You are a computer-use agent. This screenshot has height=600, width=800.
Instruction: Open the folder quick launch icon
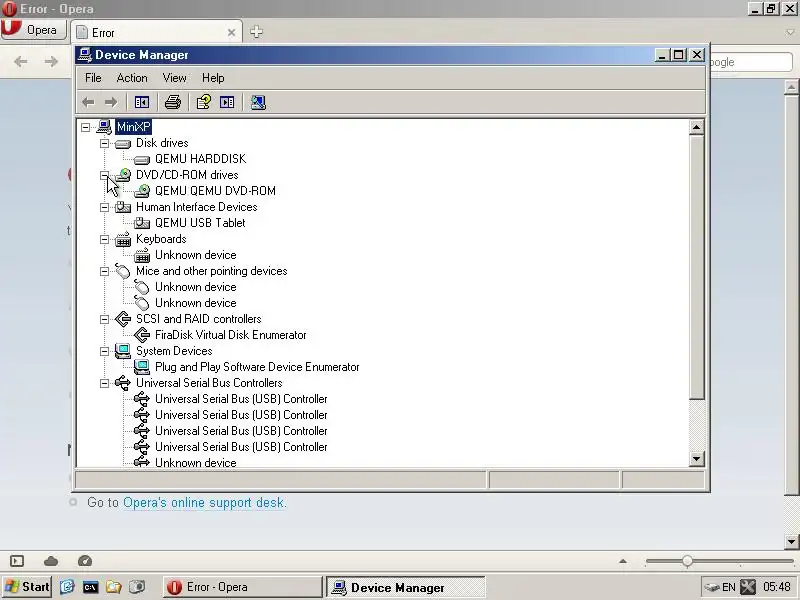tap(113, 587)
